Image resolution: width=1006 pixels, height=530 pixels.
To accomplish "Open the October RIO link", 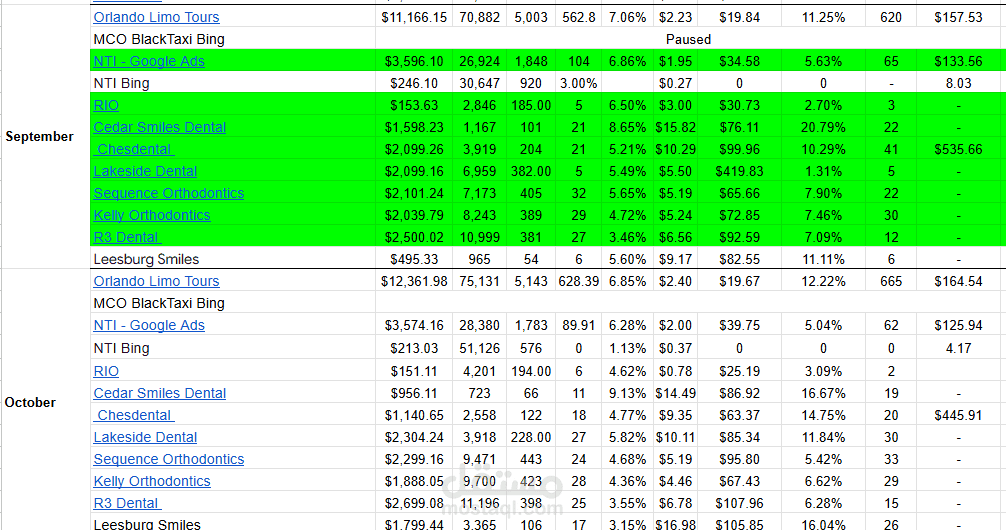I will (106, 371).
